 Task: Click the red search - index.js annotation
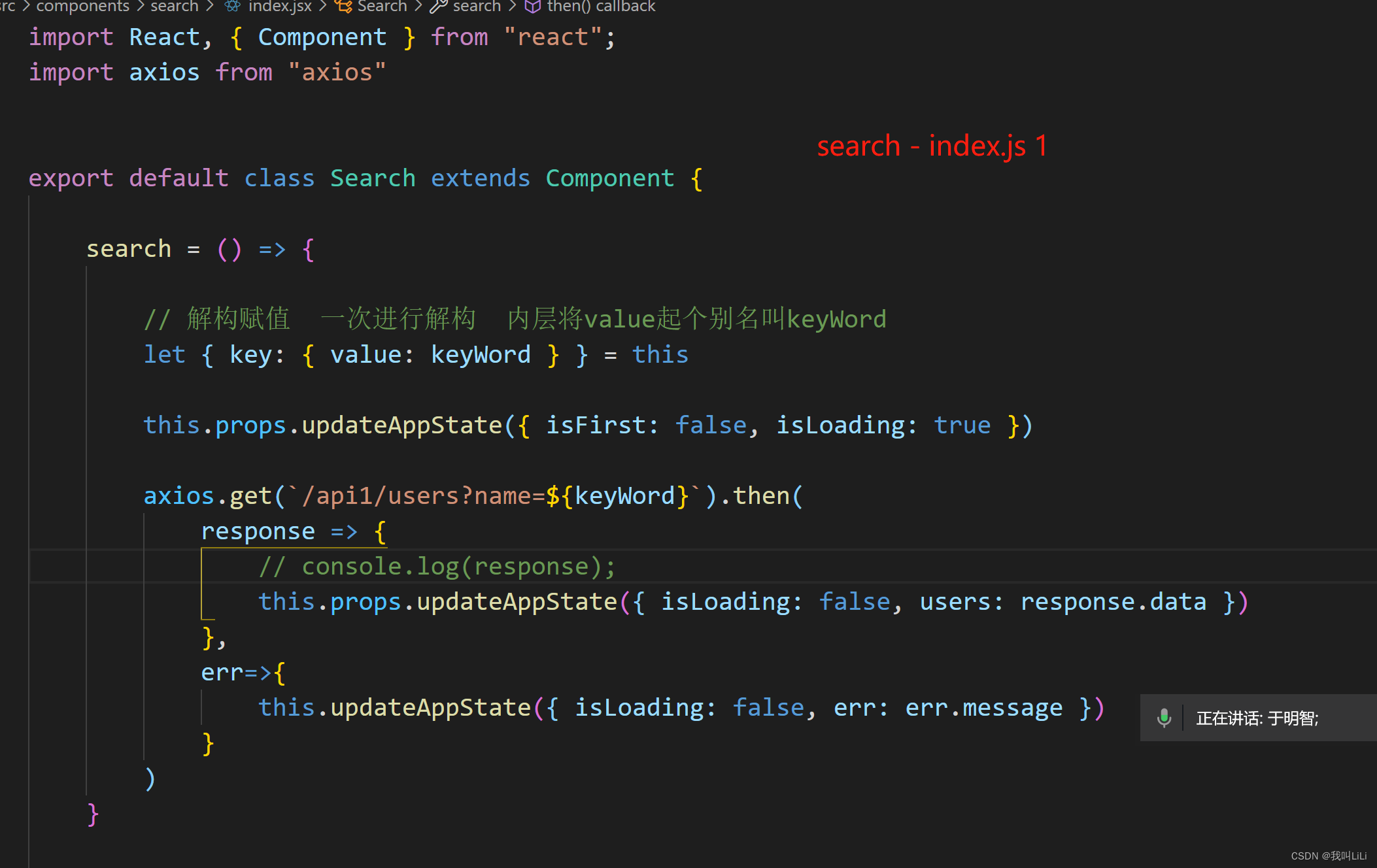pyautogui.click(x=932, y=146)
